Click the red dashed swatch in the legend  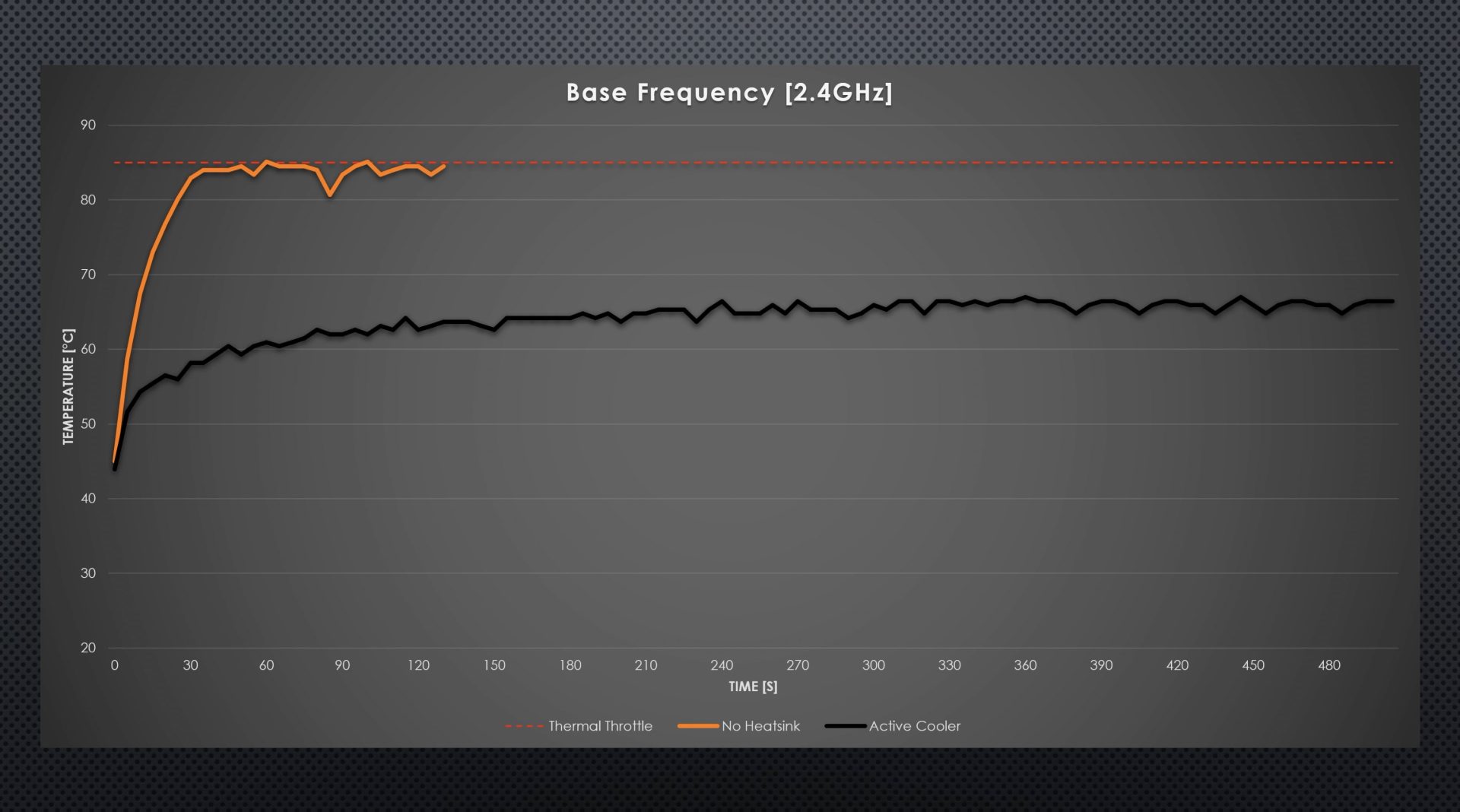click(524, 726)
